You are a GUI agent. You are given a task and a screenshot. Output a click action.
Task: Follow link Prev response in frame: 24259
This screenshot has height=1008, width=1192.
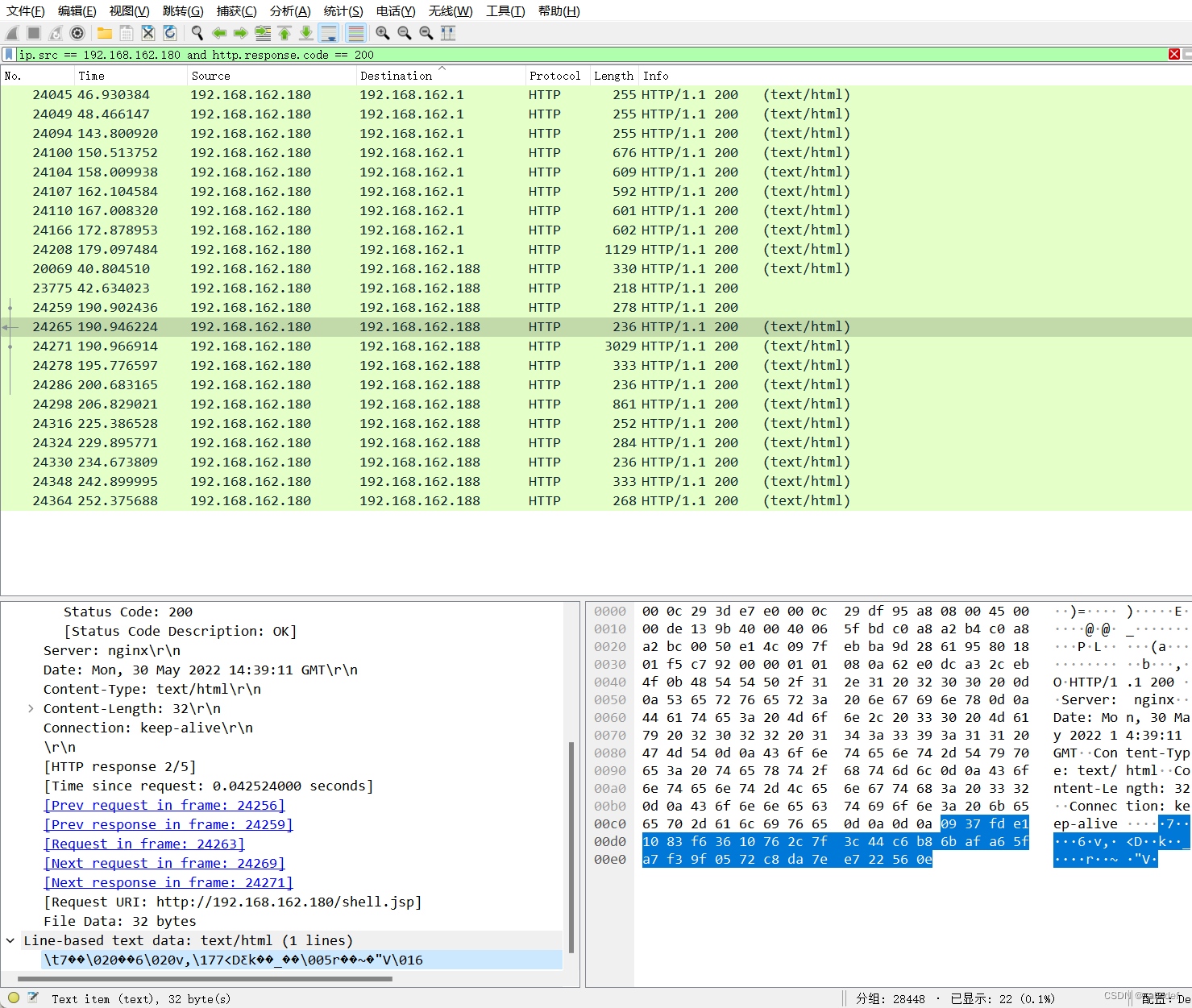click(x=168, y=824)
